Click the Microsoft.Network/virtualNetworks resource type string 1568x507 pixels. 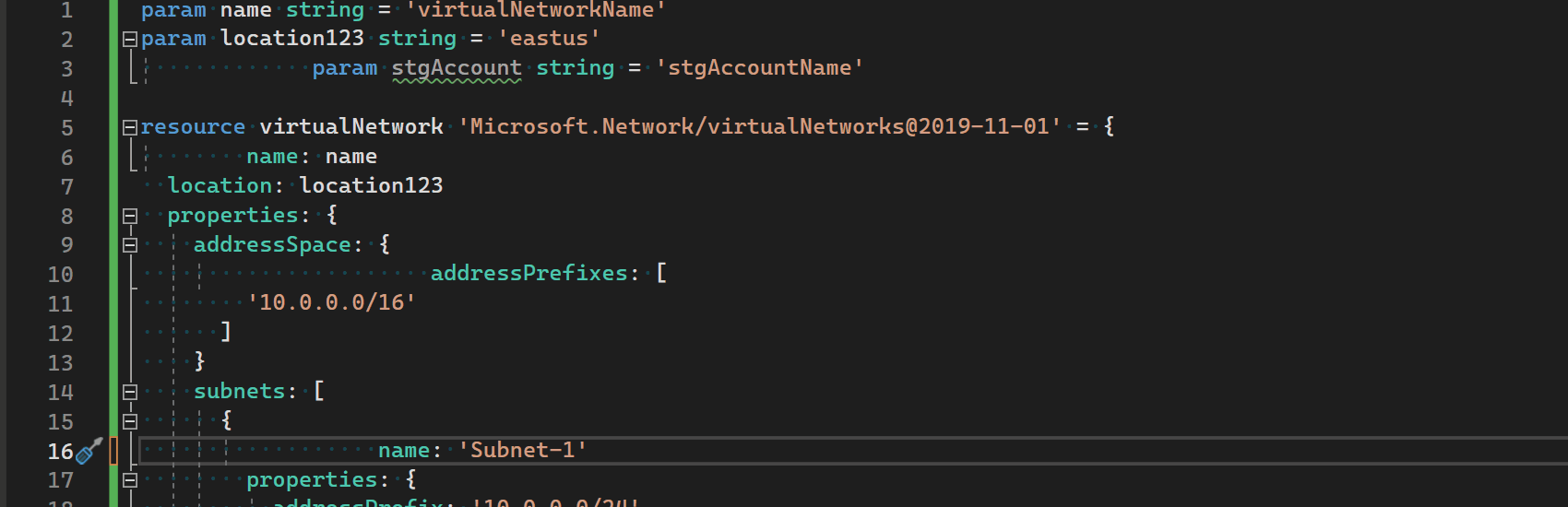(759, 126)
